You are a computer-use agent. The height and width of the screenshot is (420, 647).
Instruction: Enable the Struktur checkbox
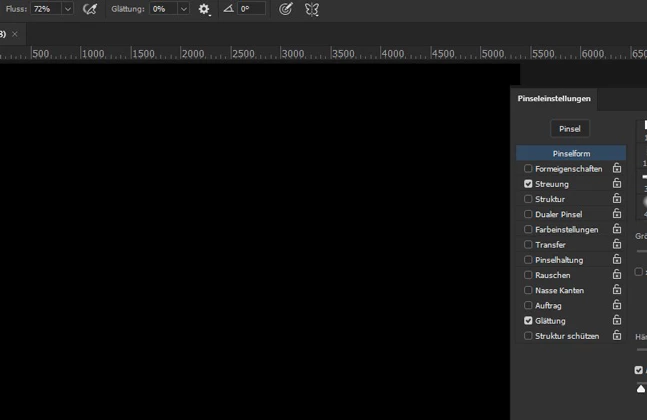tap(528, 199)
